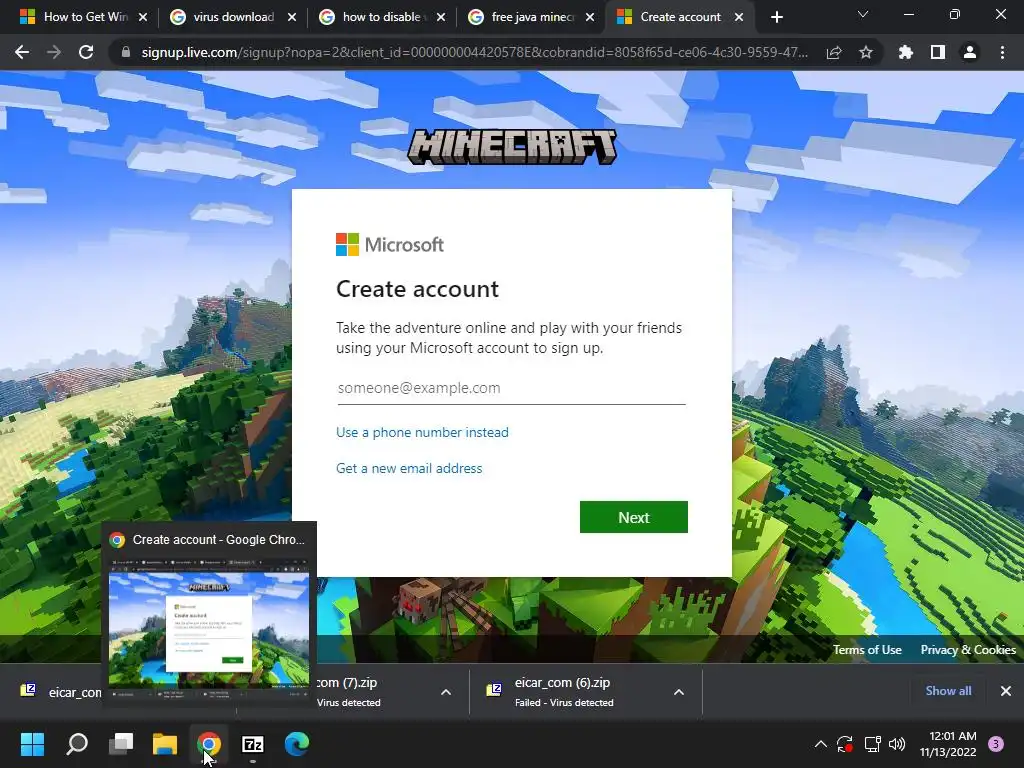1024x768 pixels.
Task: Click the Chrome taskbar icon
Action: pos(209,743)
